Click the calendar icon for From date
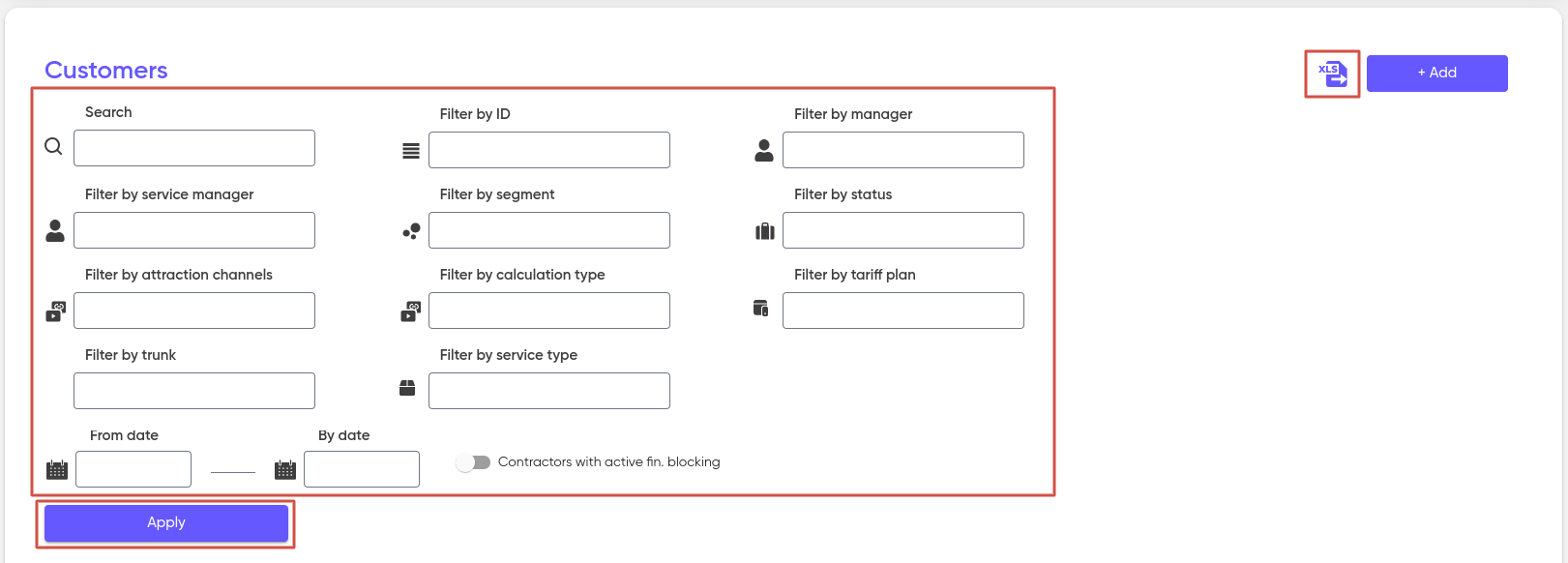The height and width of the screenshot is (563, 1568). click(x=57, y=470)
